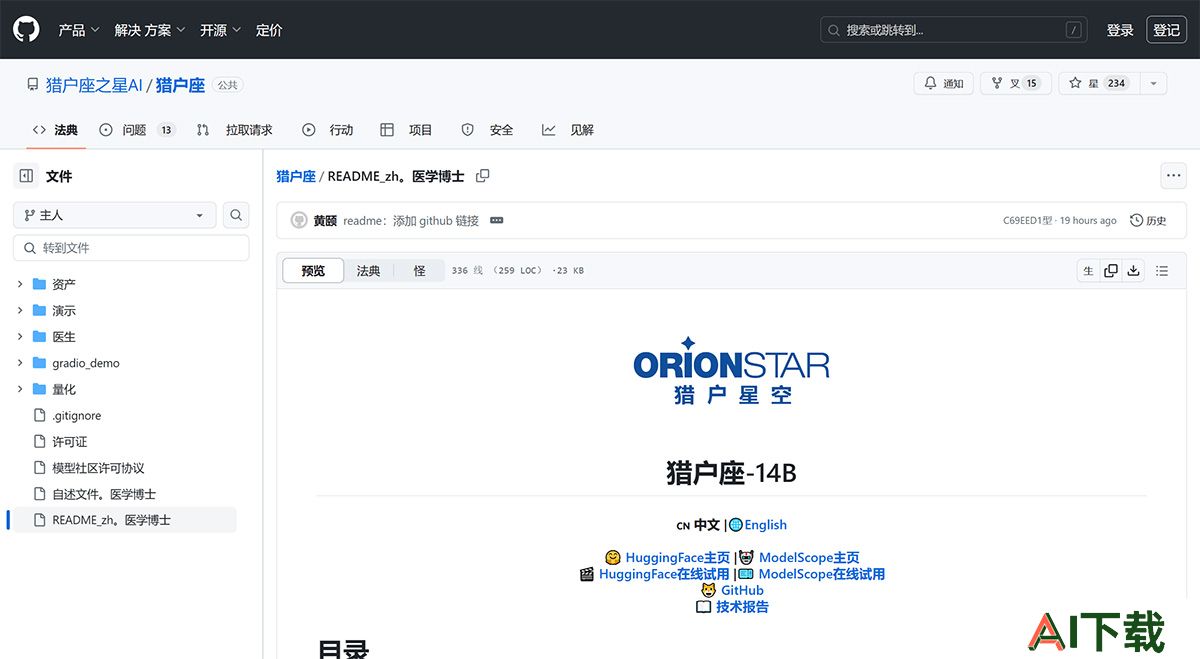Open the star lists dropdown arrow

[1153, 84]
